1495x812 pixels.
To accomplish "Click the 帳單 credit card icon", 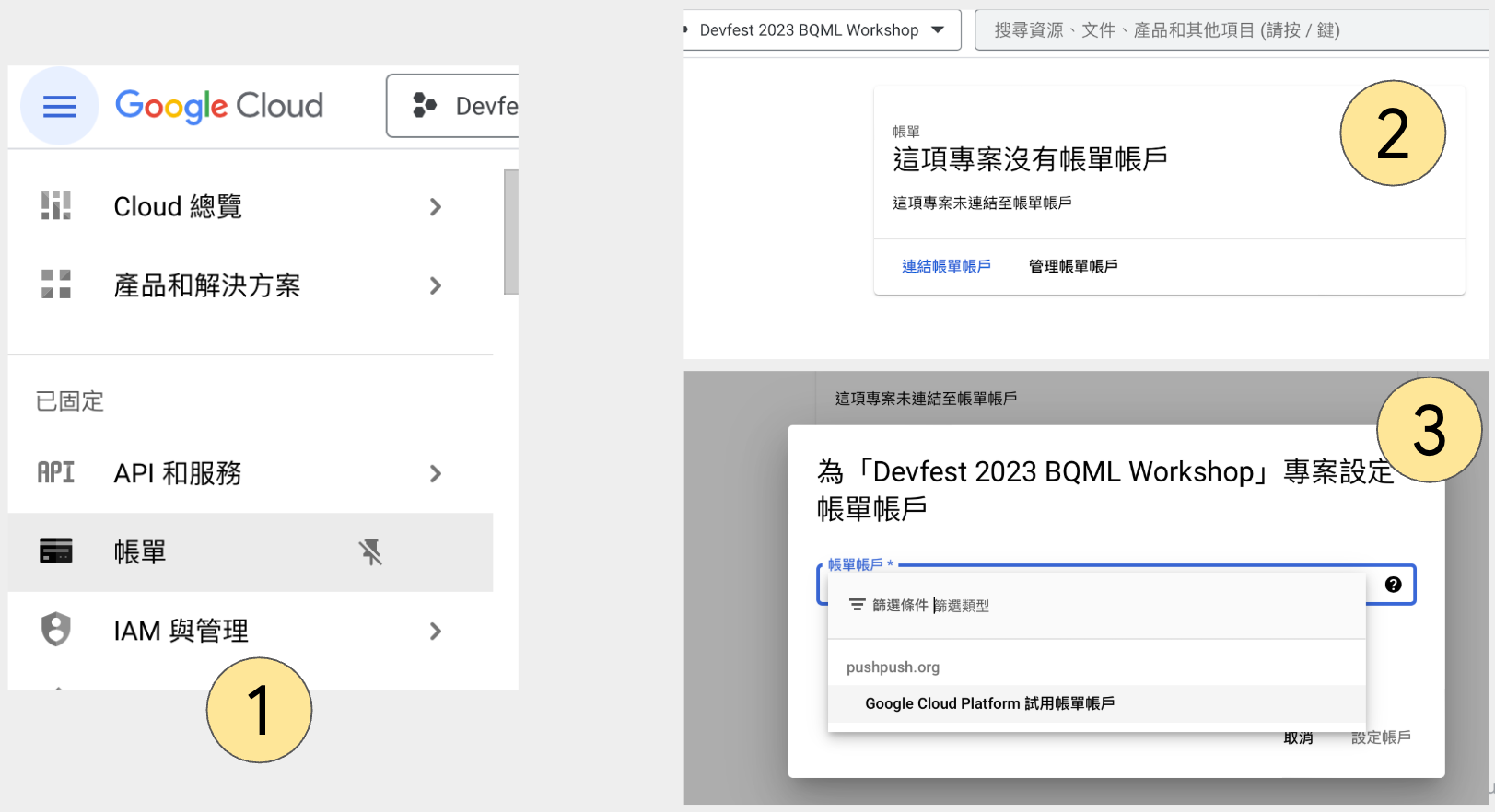I will coord(56,551).
